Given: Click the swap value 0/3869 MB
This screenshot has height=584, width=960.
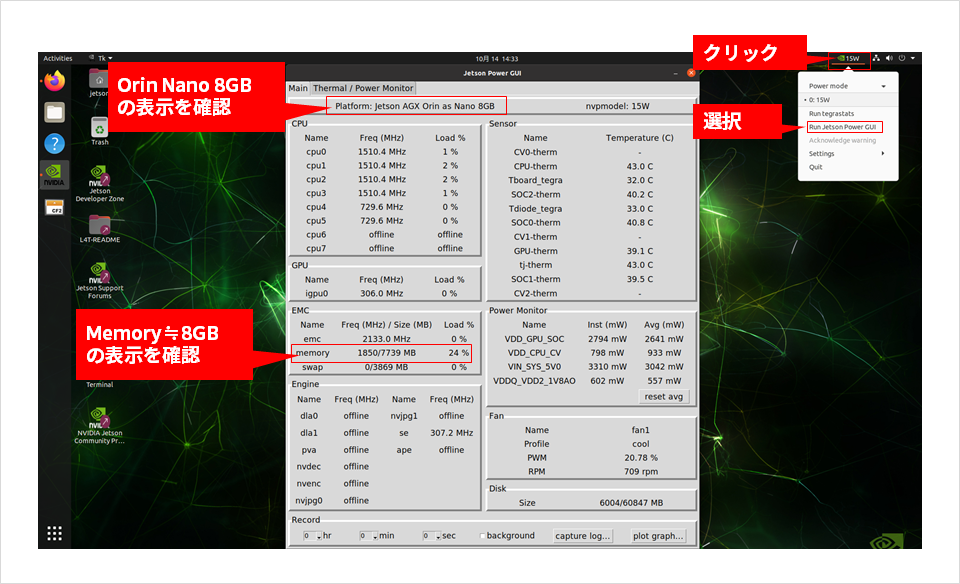Looking at the screenshot, I should (x=386, y=367).
